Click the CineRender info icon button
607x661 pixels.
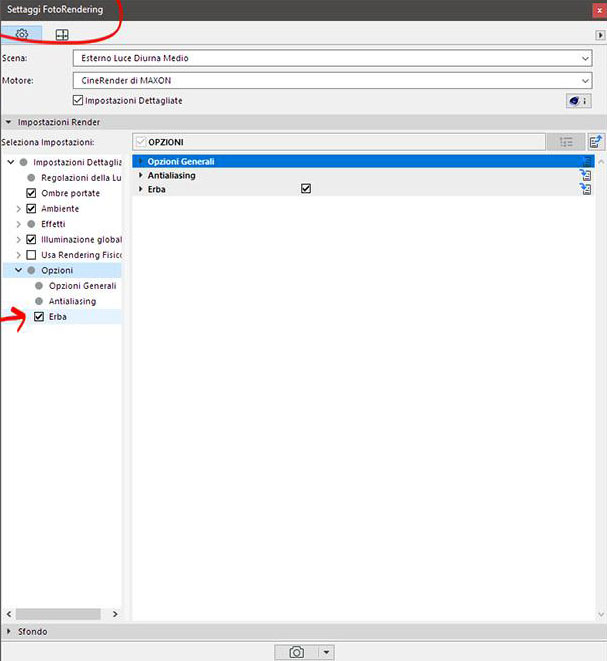(x=578, y=101)
